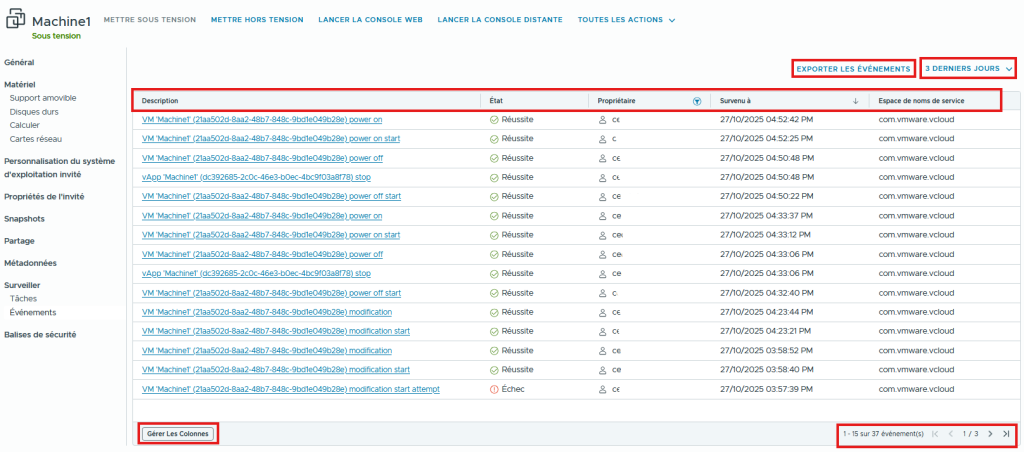
Task: Open the 3 Derniers Jours dropdown
Action: point(968,68)
